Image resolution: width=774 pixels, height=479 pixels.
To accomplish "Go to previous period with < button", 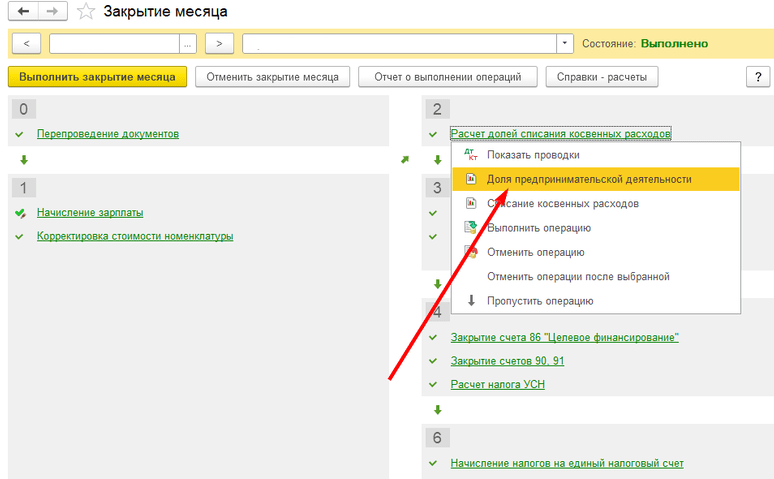I will pos(25,44).
